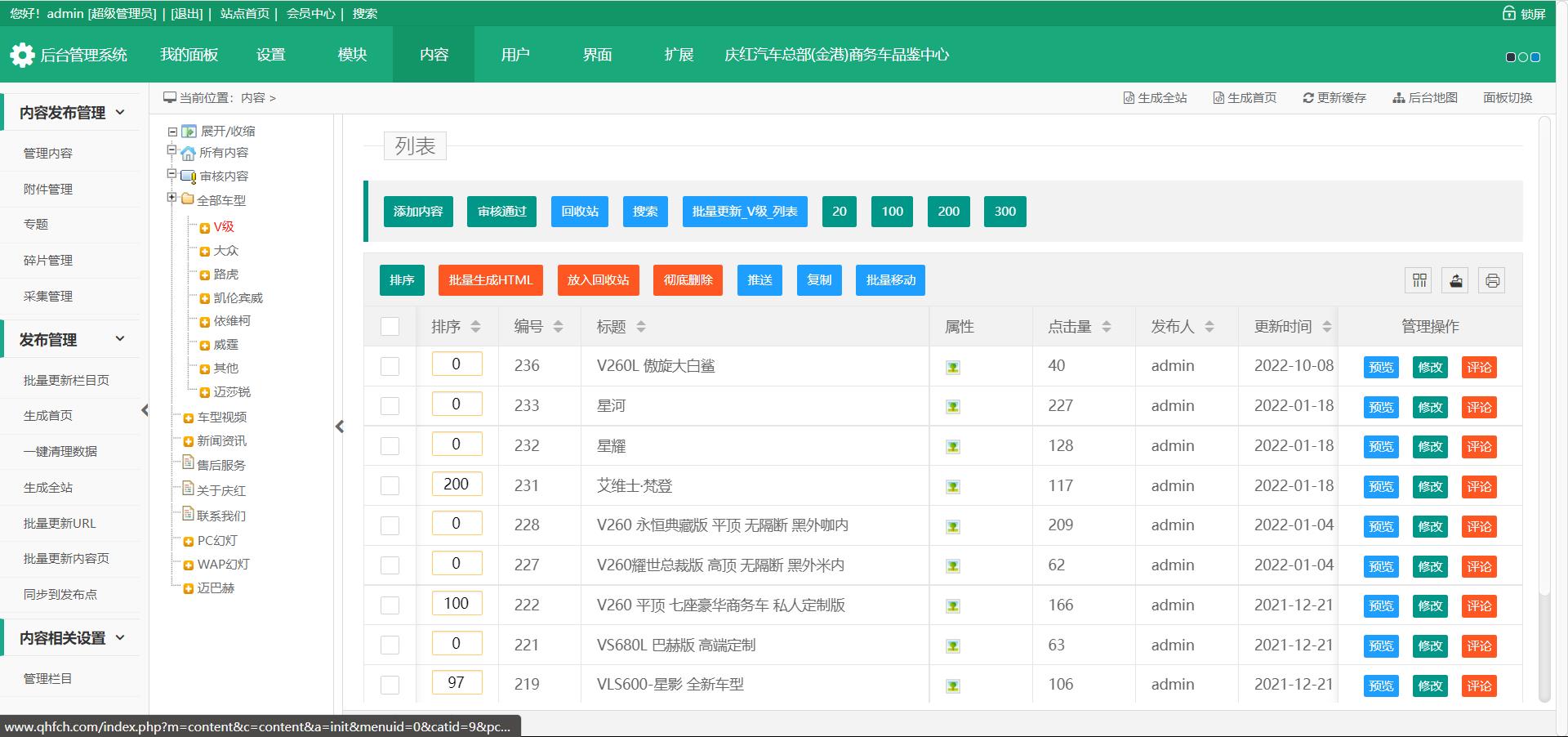Click 预览 for VLS600-星影 row
The height and width of the screenshot is (737, 1568).
pos(1381,686)
